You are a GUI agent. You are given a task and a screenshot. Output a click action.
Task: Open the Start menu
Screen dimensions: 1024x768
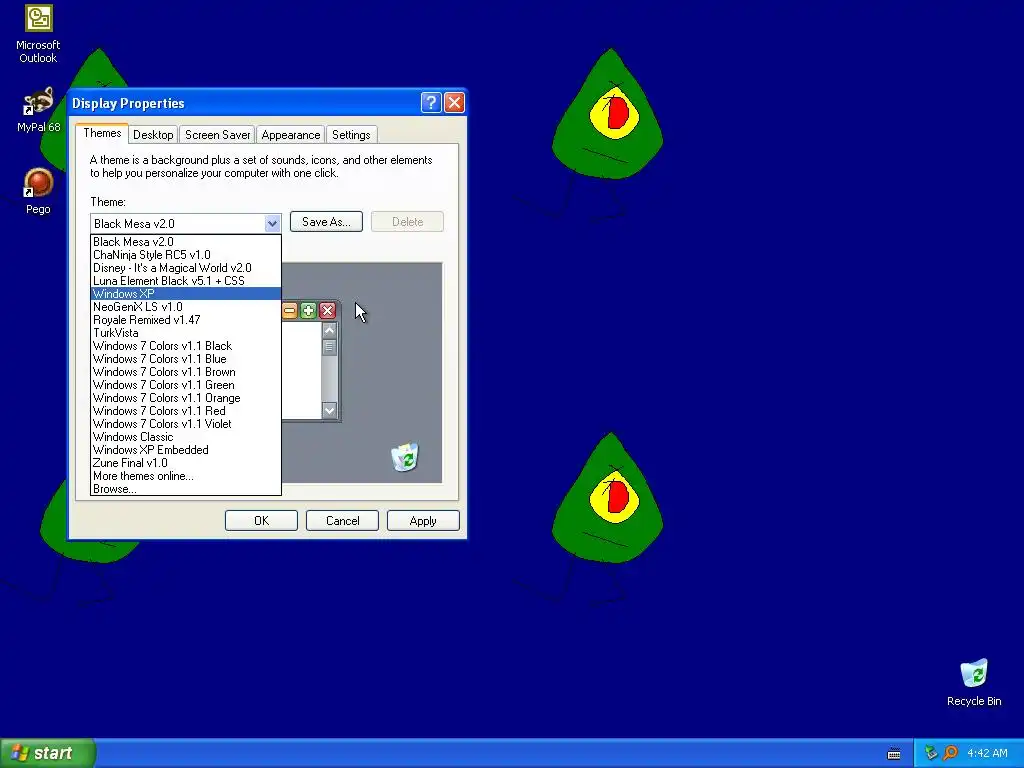(x=47, y=753)
